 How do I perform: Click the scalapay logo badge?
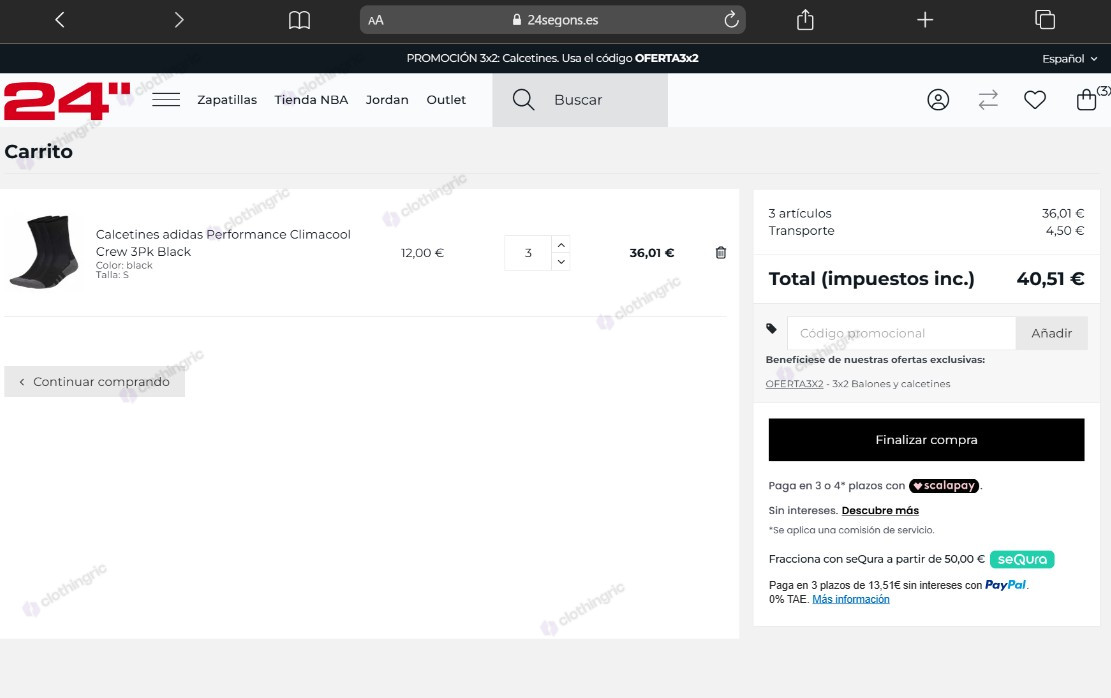point(944,486)
